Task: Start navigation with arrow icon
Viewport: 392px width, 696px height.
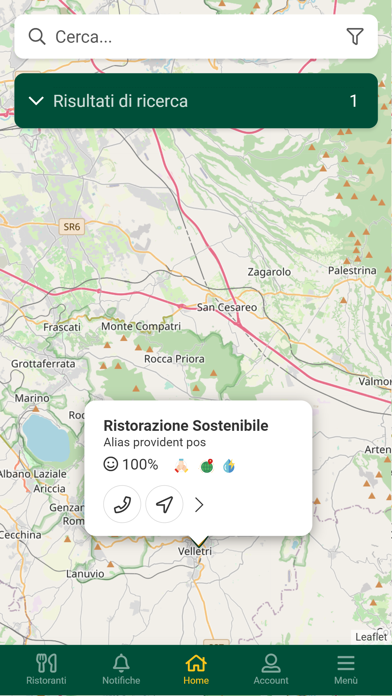Action: [164, 504]
